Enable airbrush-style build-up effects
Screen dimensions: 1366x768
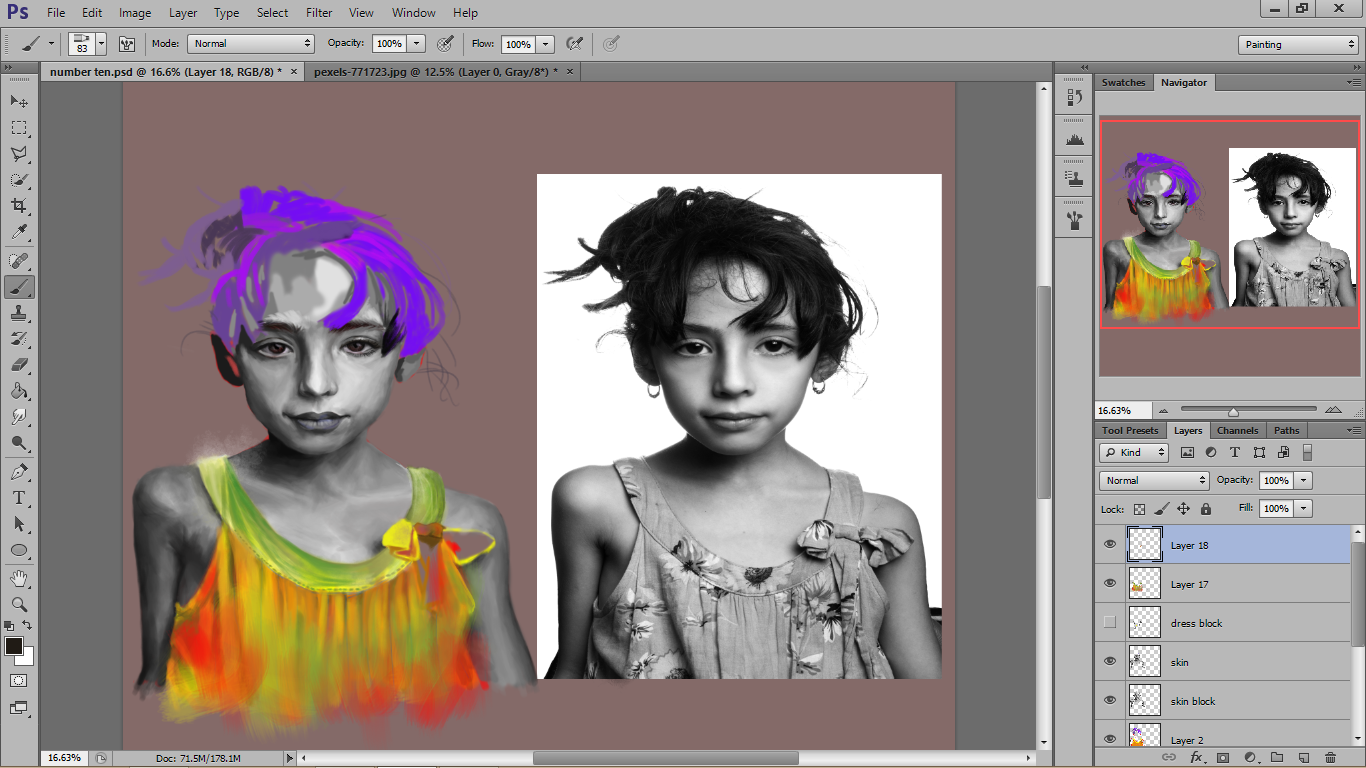574,44
